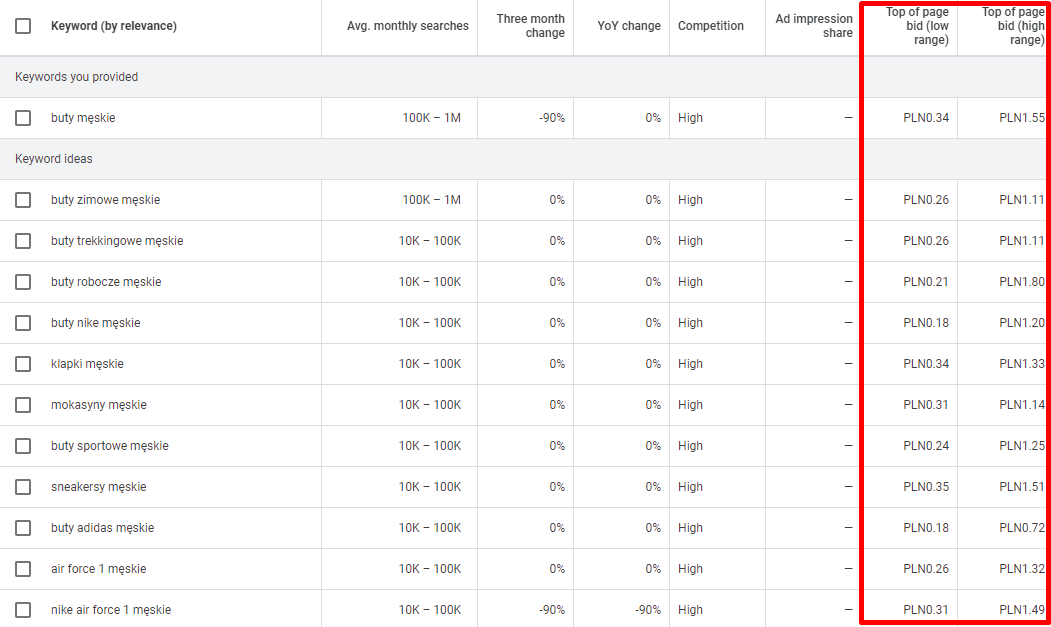
Task: Tick the mokasyny męskie checkbox
Action: [23, 405]
